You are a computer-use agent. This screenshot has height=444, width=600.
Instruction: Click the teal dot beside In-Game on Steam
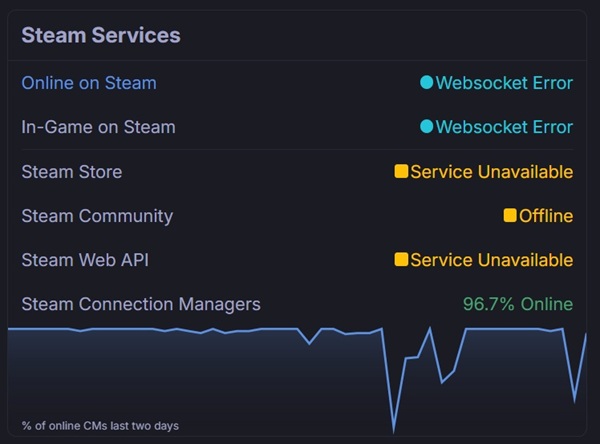pos(427,127)
